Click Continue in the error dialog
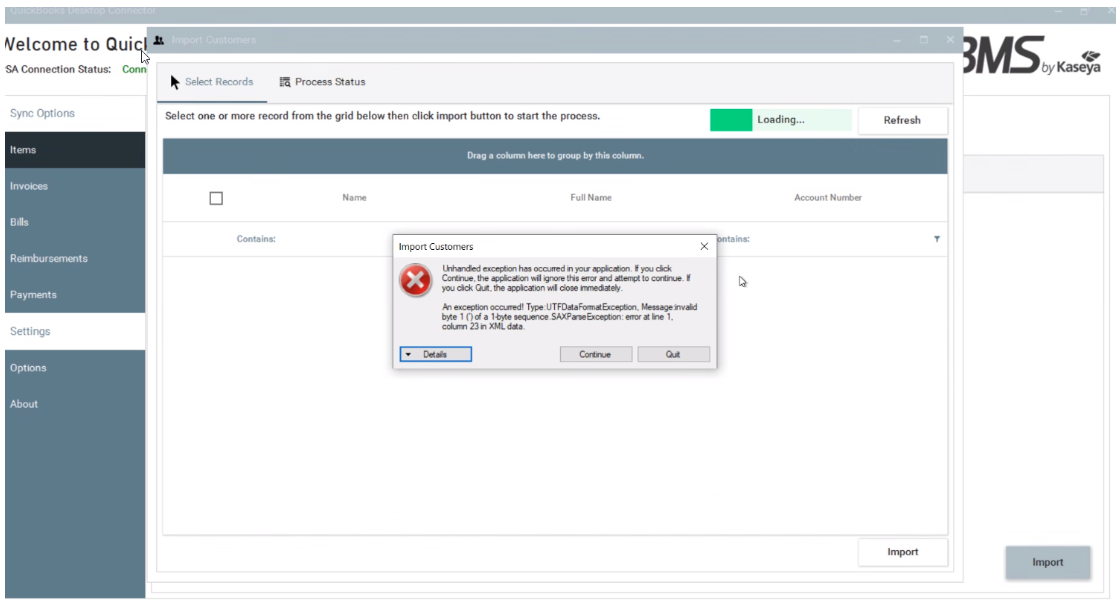 [x=595, y=354]
